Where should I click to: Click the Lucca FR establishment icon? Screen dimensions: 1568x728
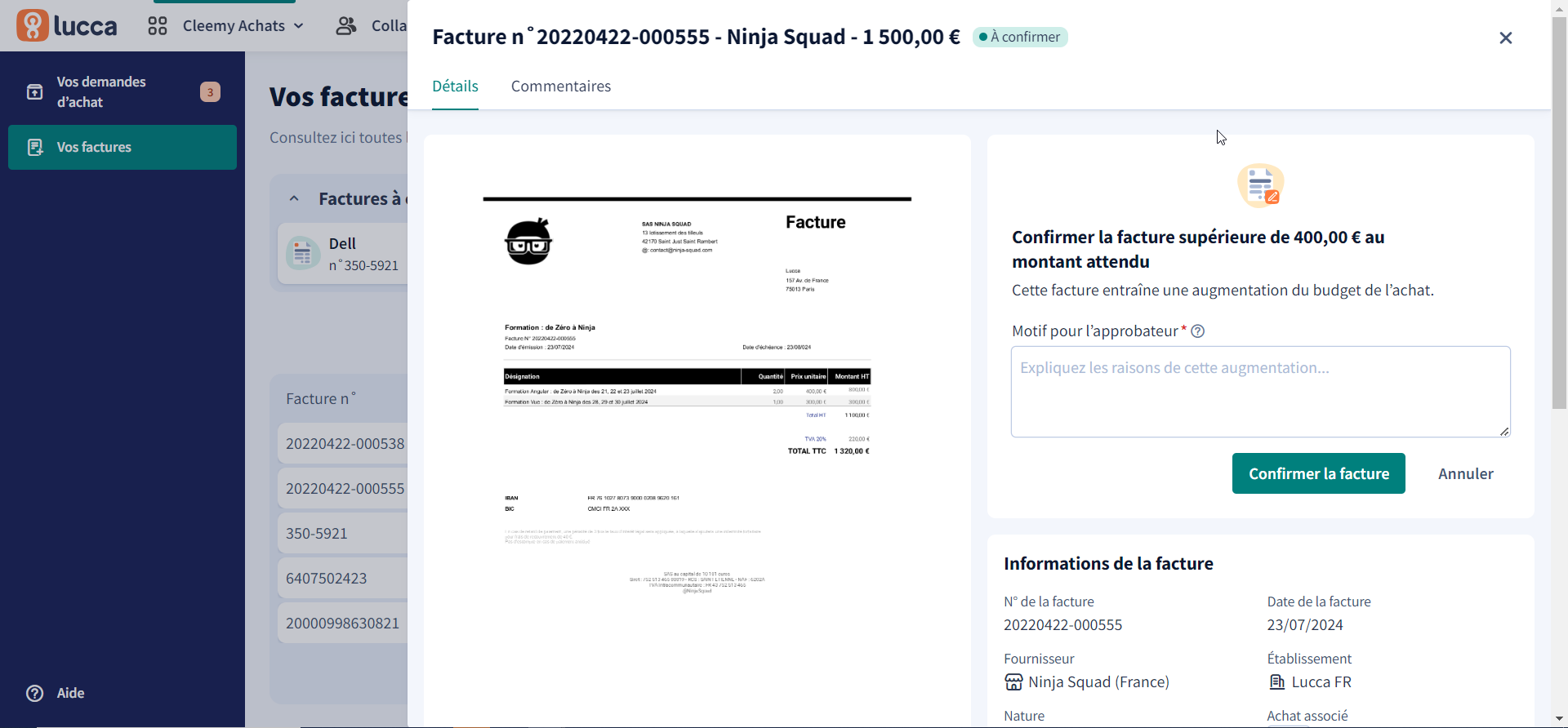click(x=1277, y=682)
